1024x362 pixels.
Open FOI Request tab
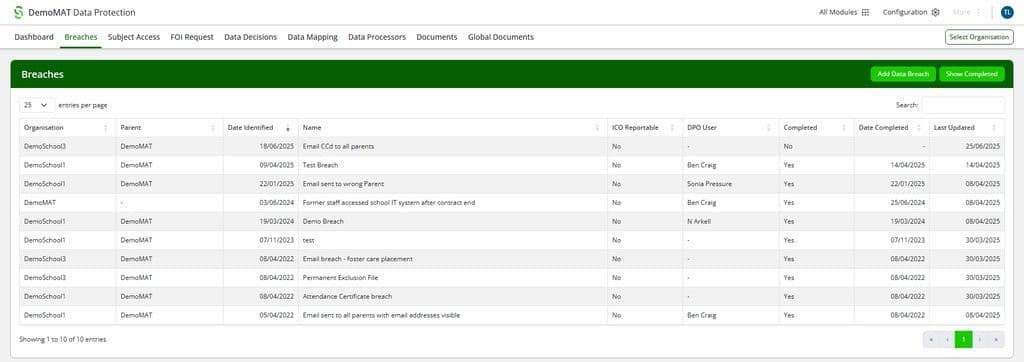pyautogui.click(x=192, y=37)
